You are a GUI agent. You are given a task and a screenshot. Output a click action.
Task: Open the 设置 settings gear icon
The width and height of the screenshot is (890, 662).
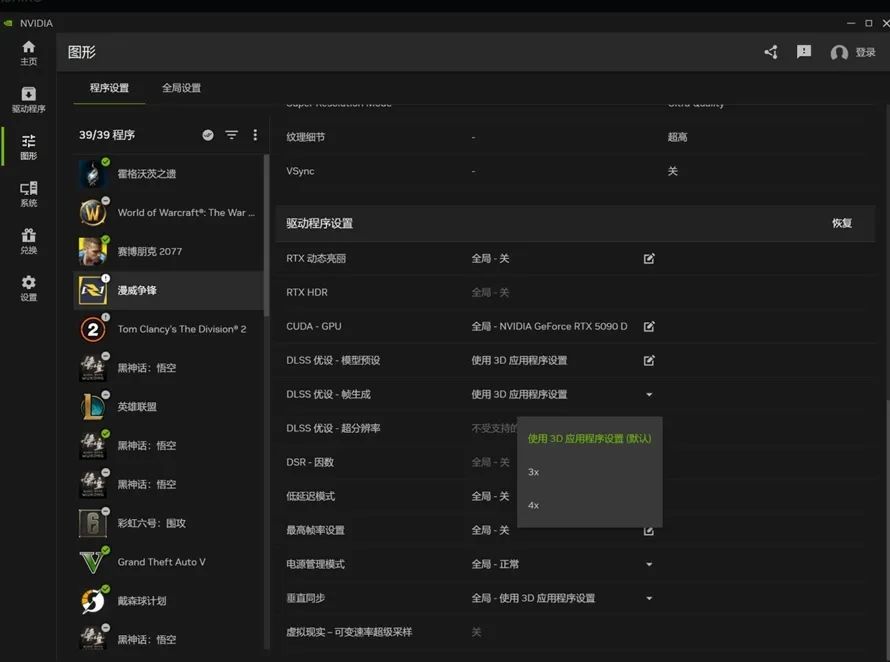tap(28, 288)
